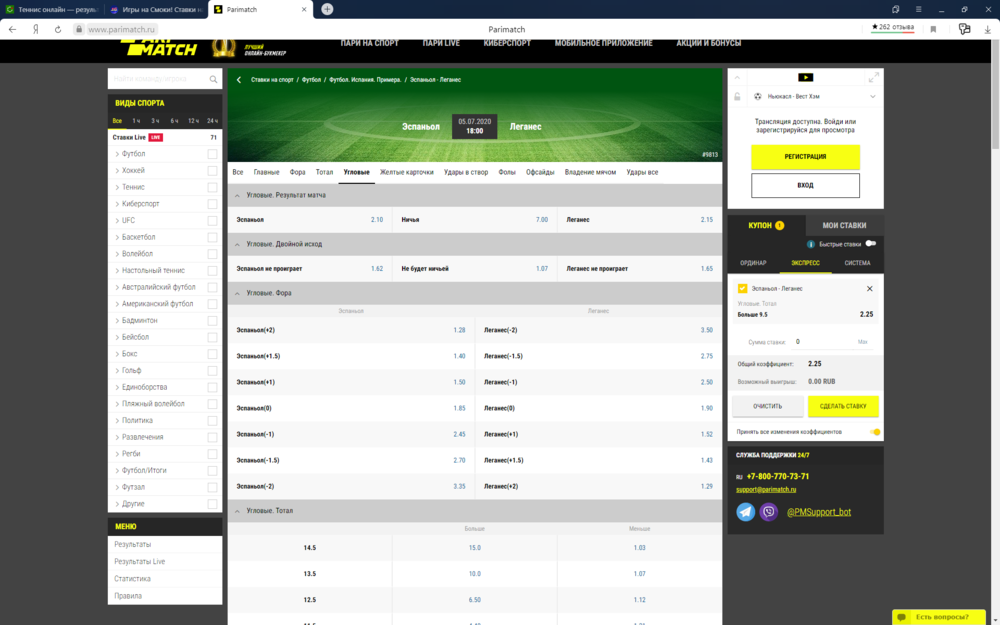The image size is (1000, 625).
Task: Click the 262 отзыва star rating
Action: coord(892,27)
